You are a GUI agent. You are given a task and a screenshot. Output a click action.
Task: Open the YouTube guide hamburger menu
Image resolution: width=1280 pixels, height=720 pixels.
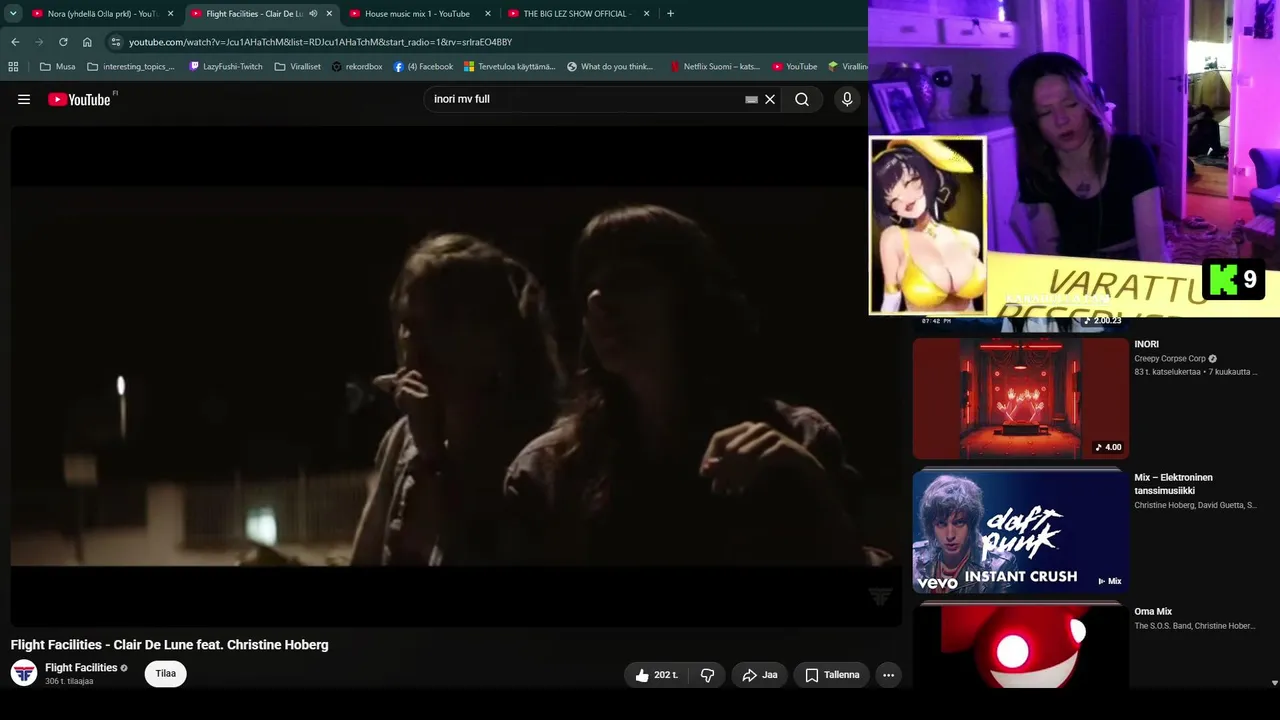[24, 99]
